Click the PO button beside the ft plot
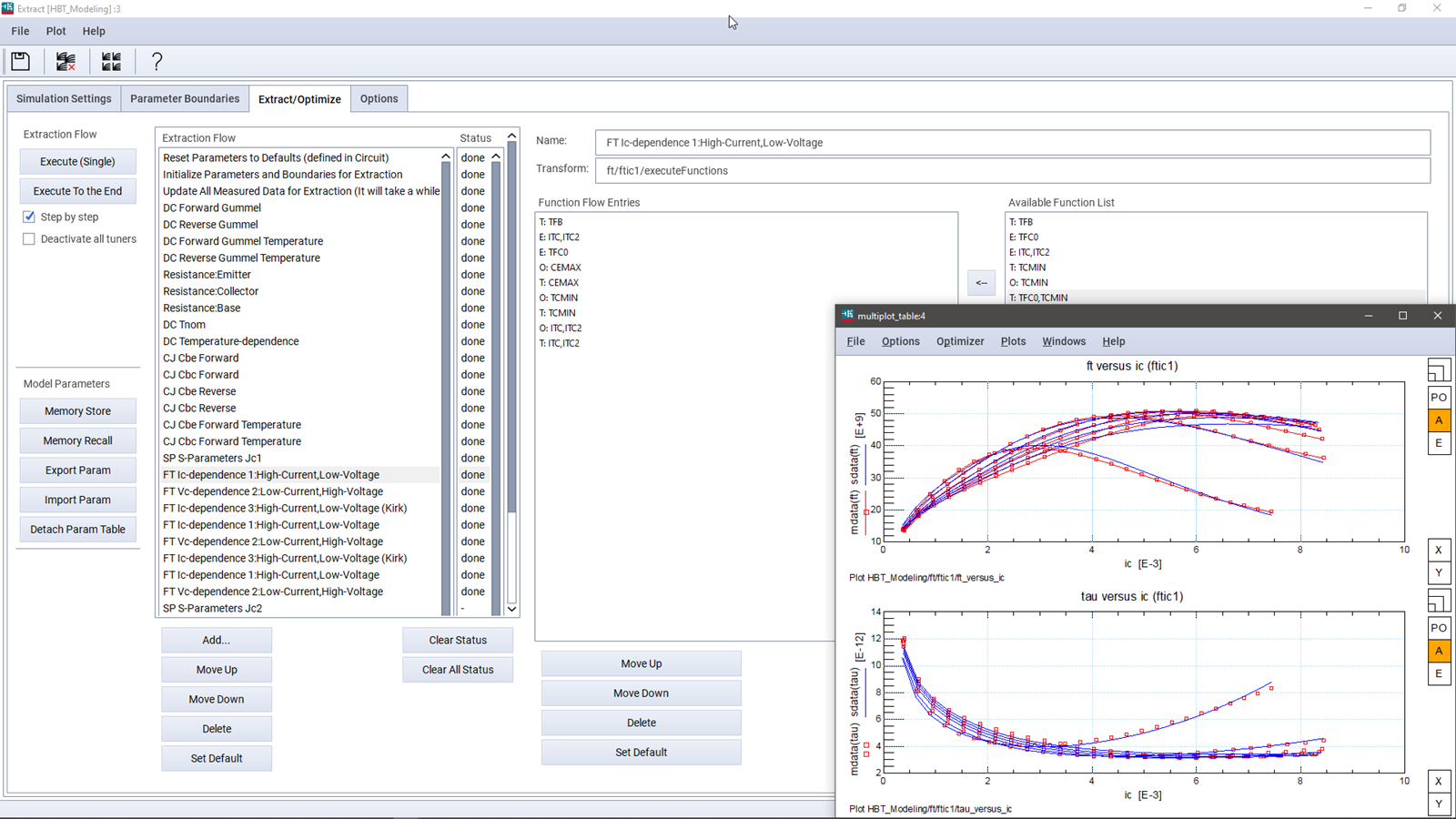 pyautogui.click(x=1438, y=398)
